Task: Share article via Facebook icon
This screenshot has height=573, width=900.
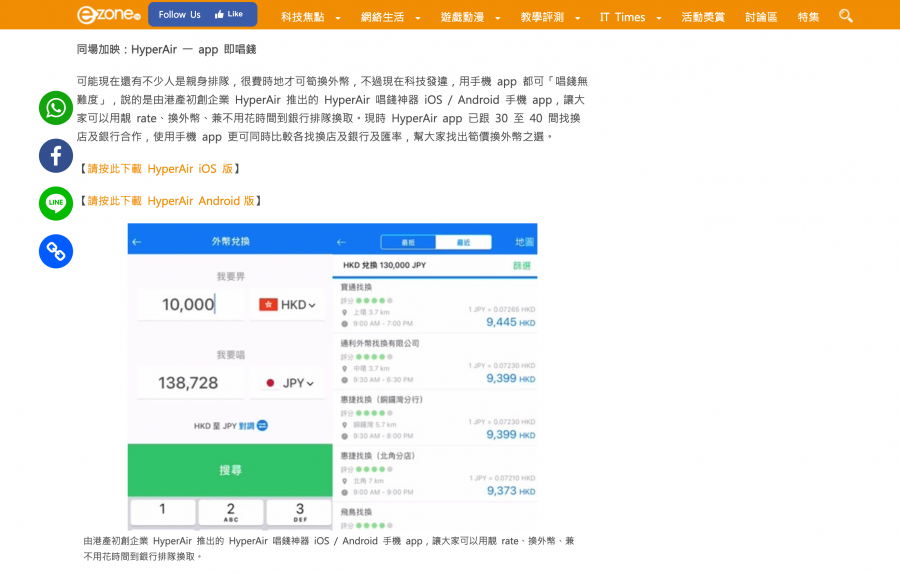Action: 56,156
